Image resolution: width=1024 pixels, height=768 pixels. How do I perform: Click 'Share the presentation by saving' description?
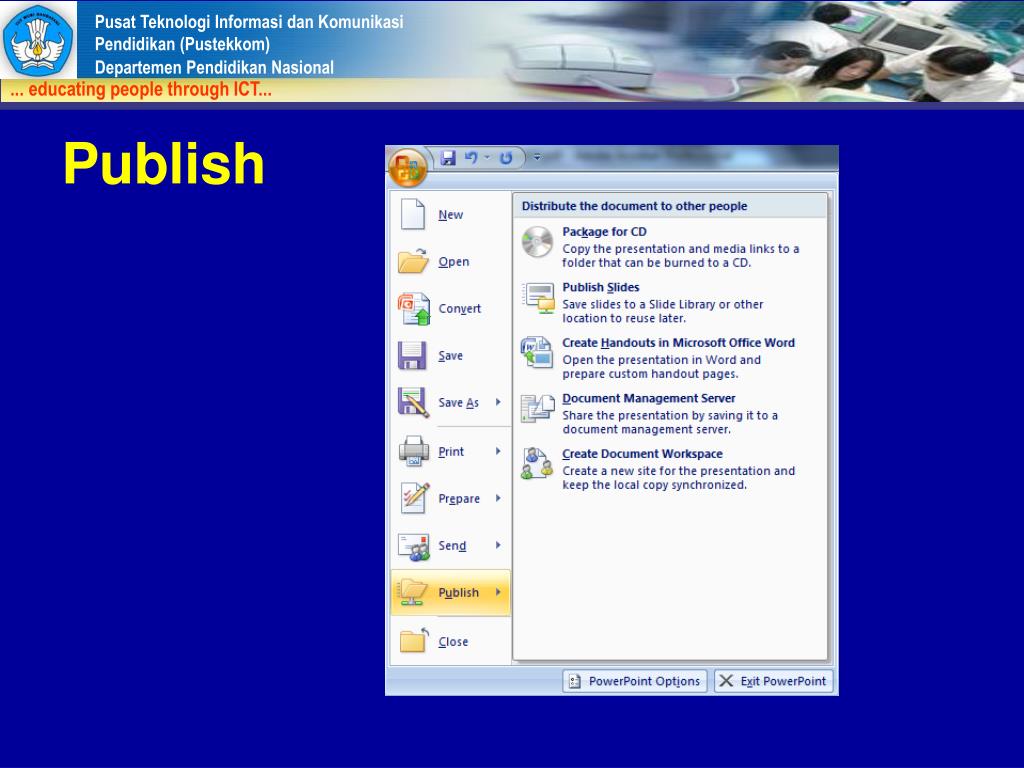pyautogui.click(x=669, y=423)
